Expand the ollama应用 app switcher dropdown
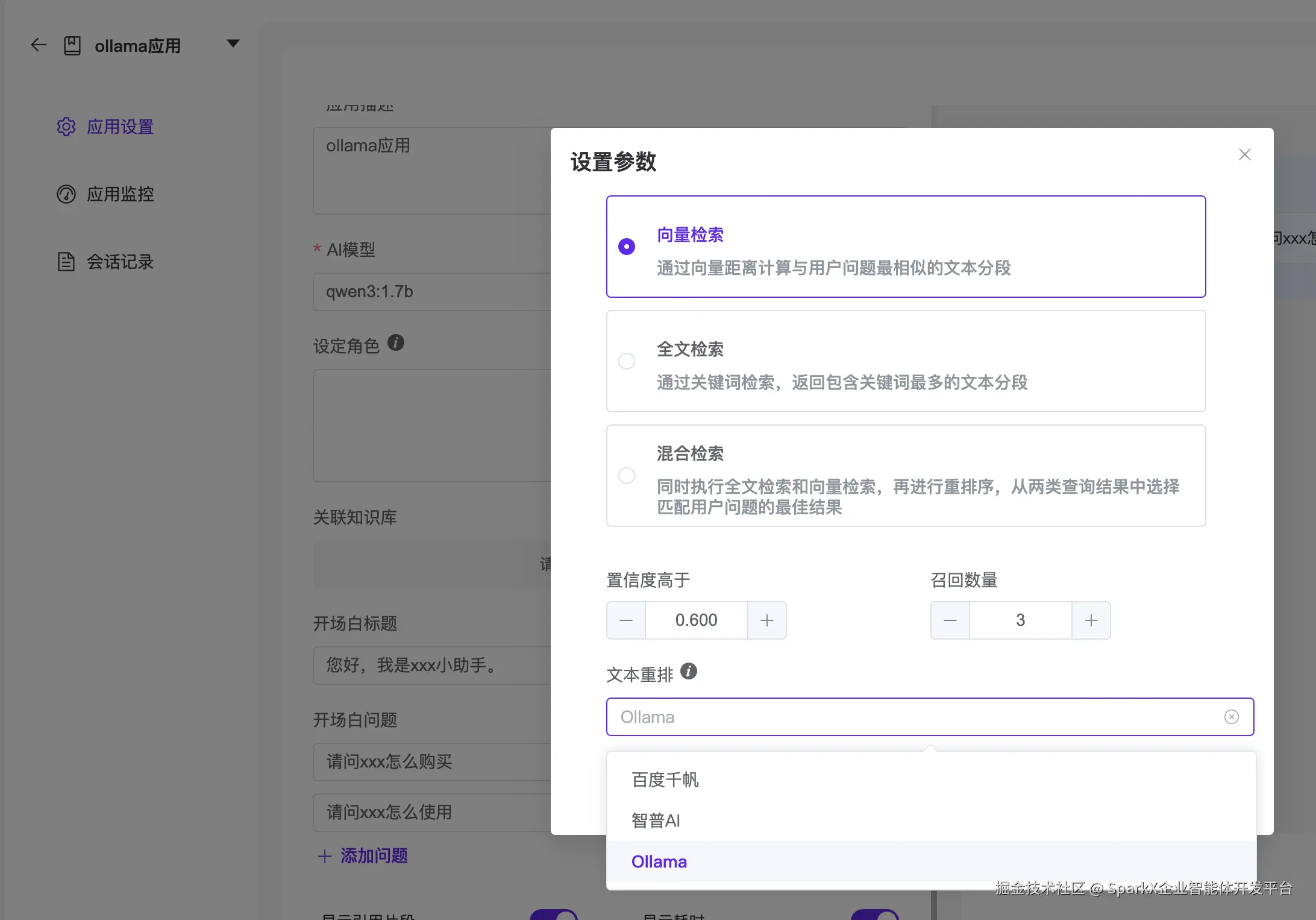 coord(233,43)
